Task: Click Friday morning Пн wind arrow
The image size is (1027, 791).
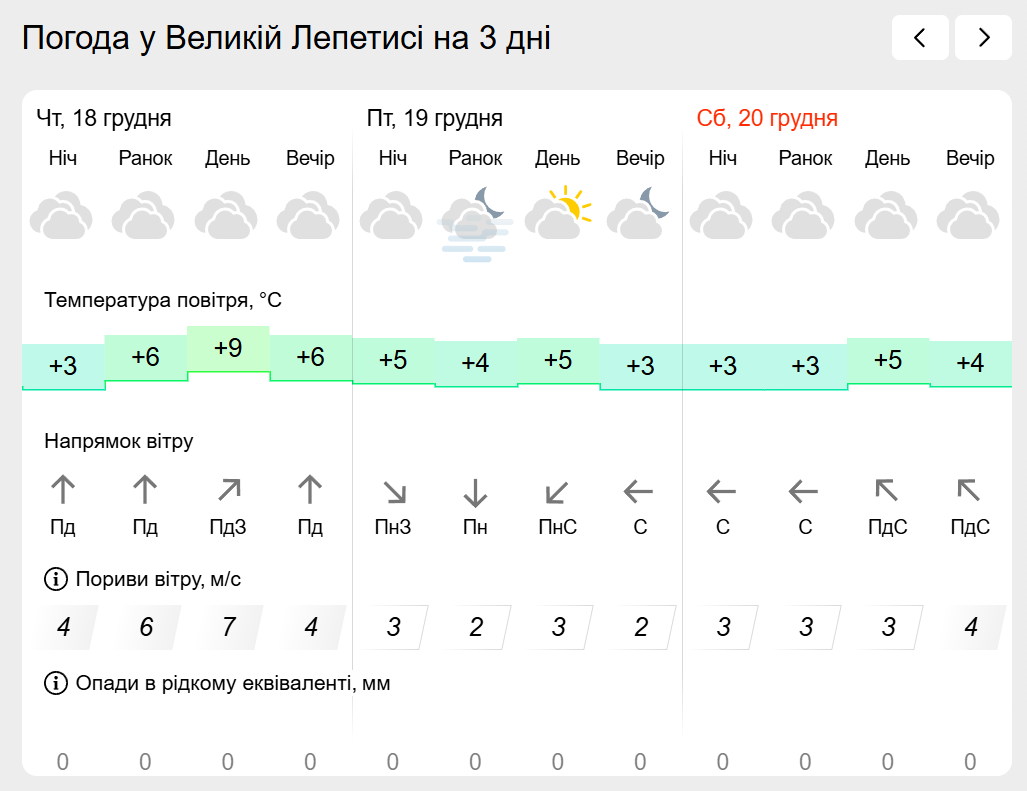Action: point(475,491)
